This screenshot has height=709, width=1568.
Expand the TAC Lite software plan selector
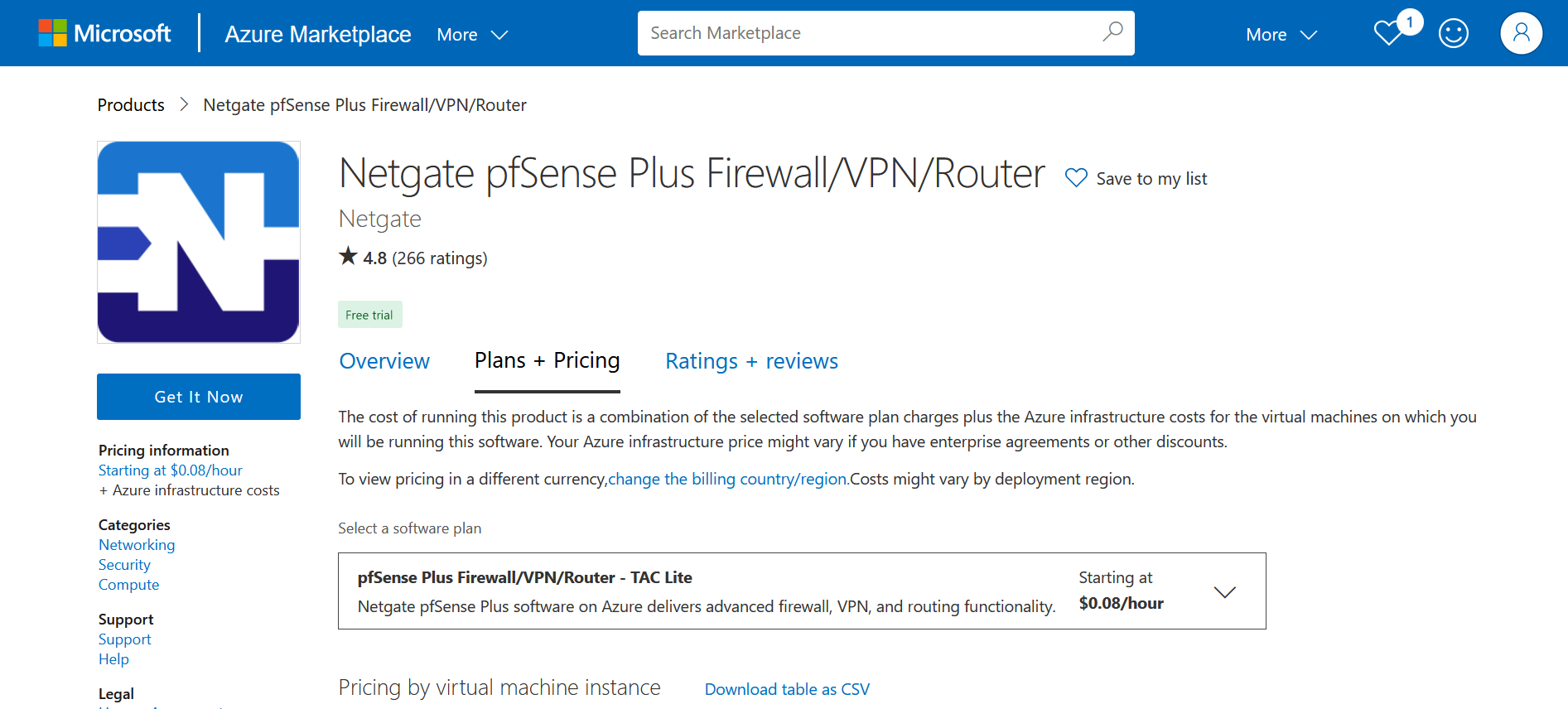[1224, 591]
